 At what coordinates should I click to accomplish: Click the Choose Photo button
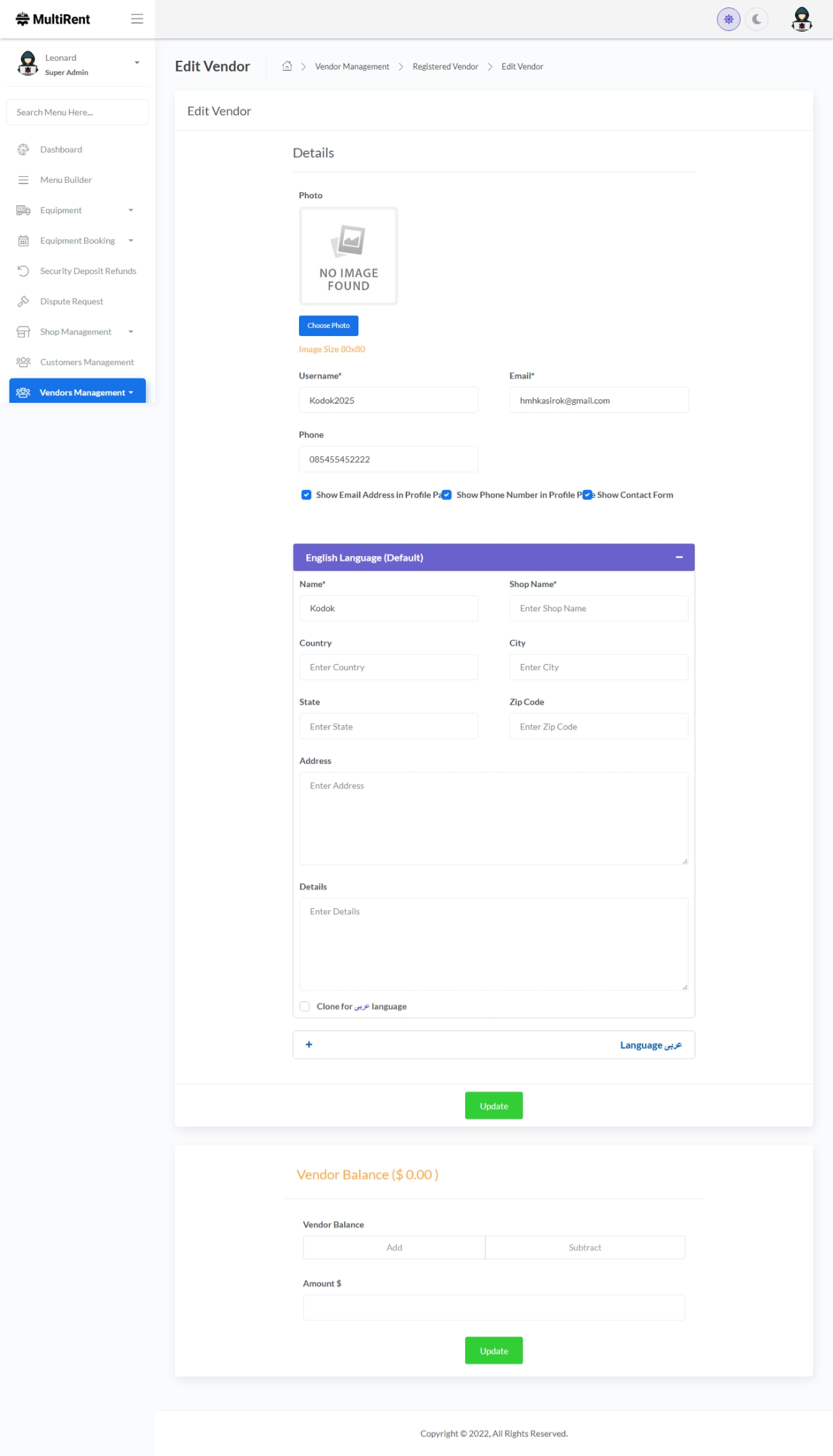(x=328, y=326)
